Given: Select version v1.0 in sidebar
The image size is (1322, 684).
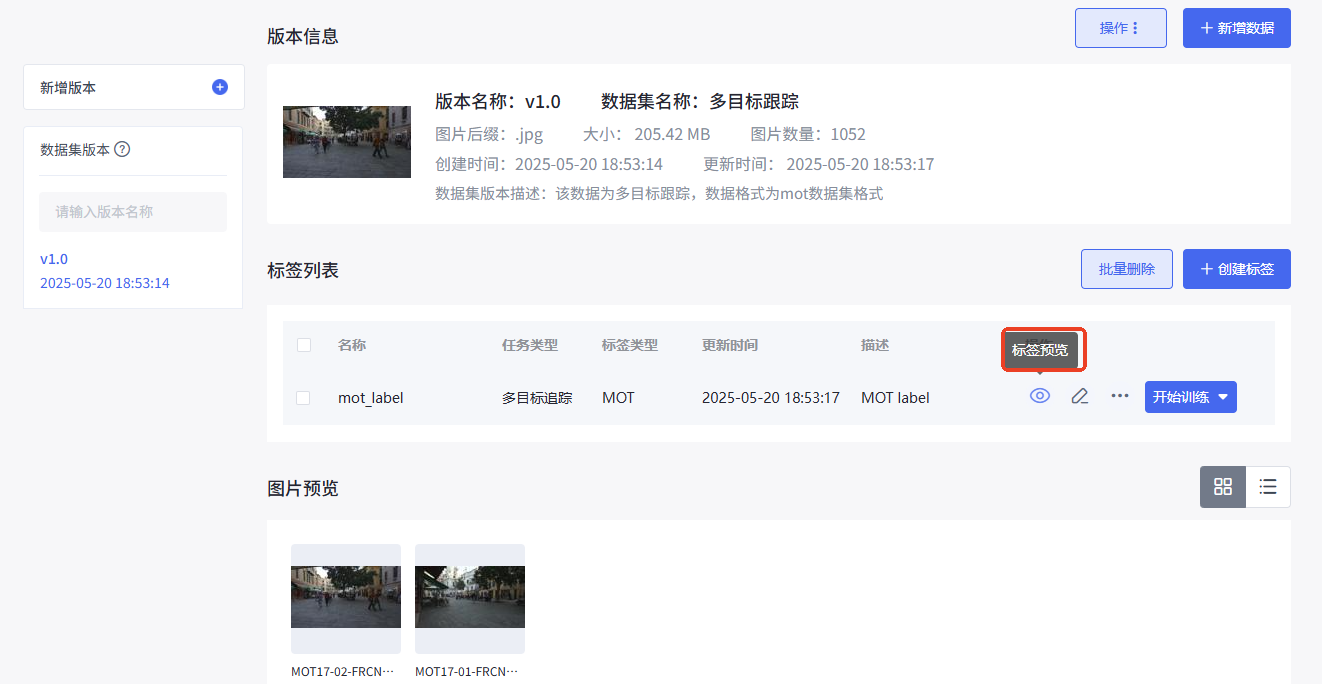Looking at the screenshot, I should pos(54,259).
